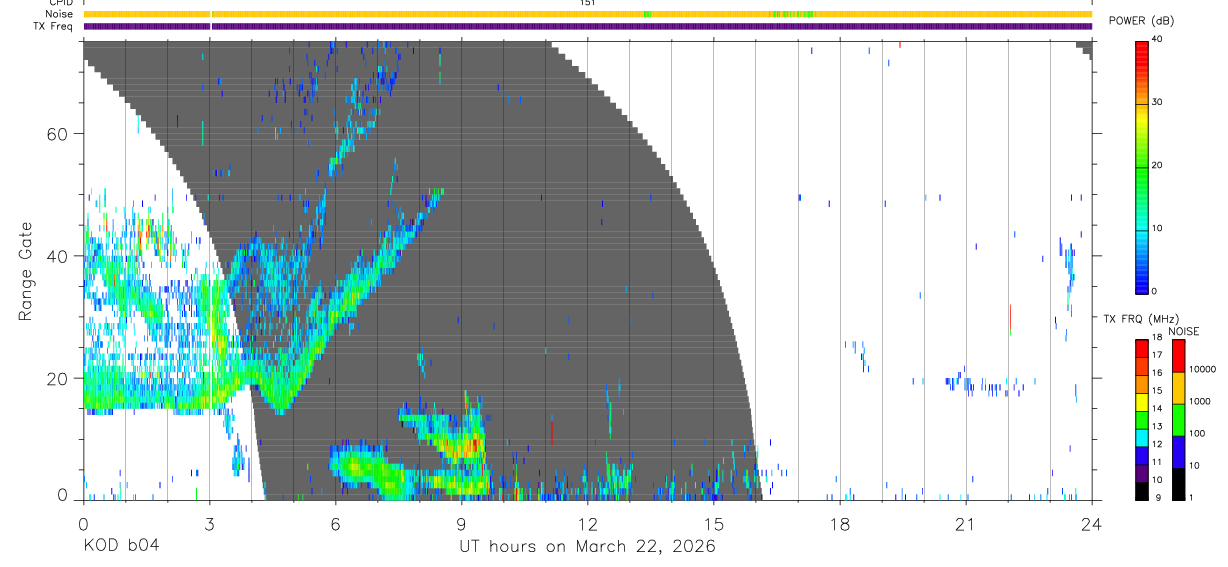Click the red top of the power colorbar
This screenshot has width=1228, height=567.
(1142, 48)
